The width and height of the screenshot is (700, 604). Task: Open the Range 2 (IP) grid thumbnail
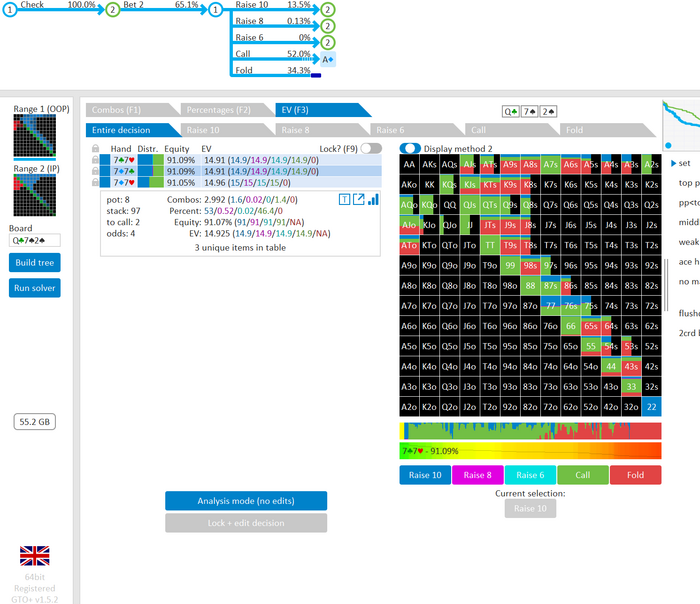[x=34, y=195]
